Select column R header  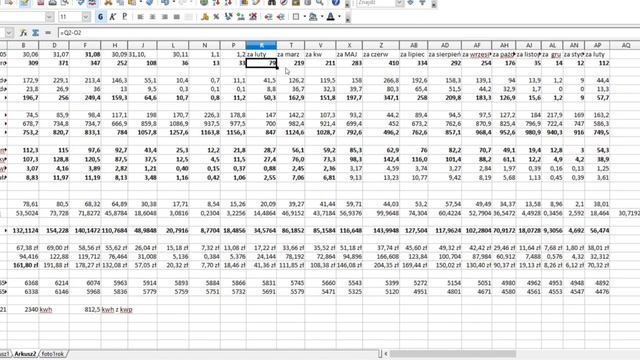point(261,45)
